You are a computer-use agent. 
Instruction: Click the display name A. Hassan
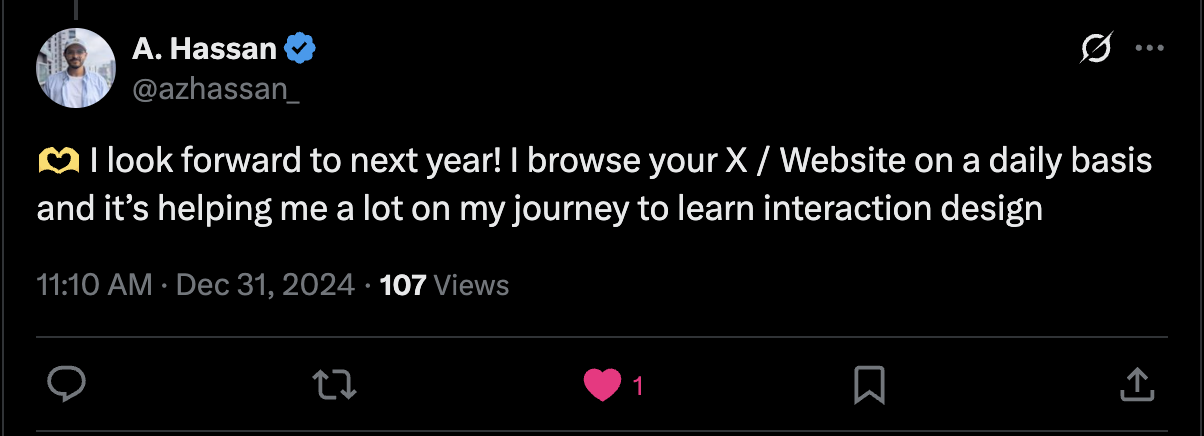(x=204, y=48)
